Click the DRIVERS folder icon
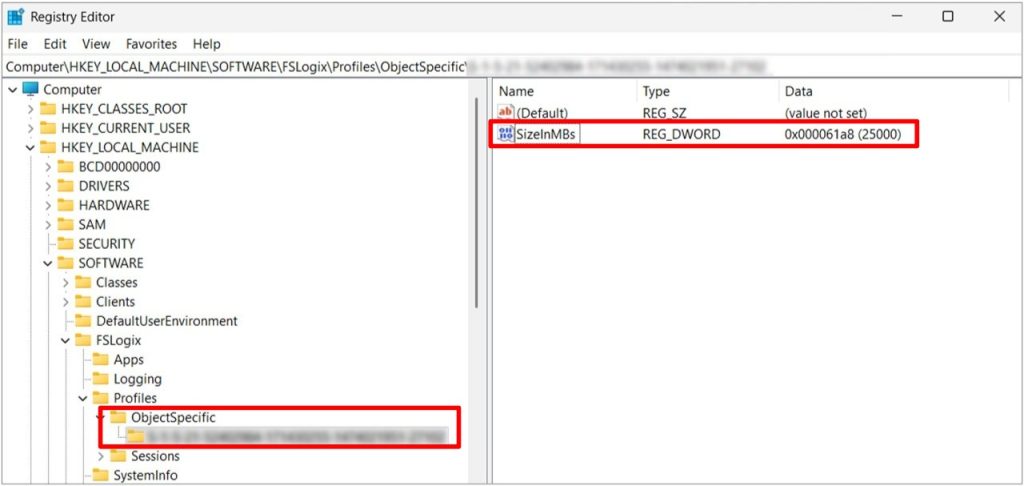The width and height of the screenshot is (1024, 486). (x=65, y=186)
